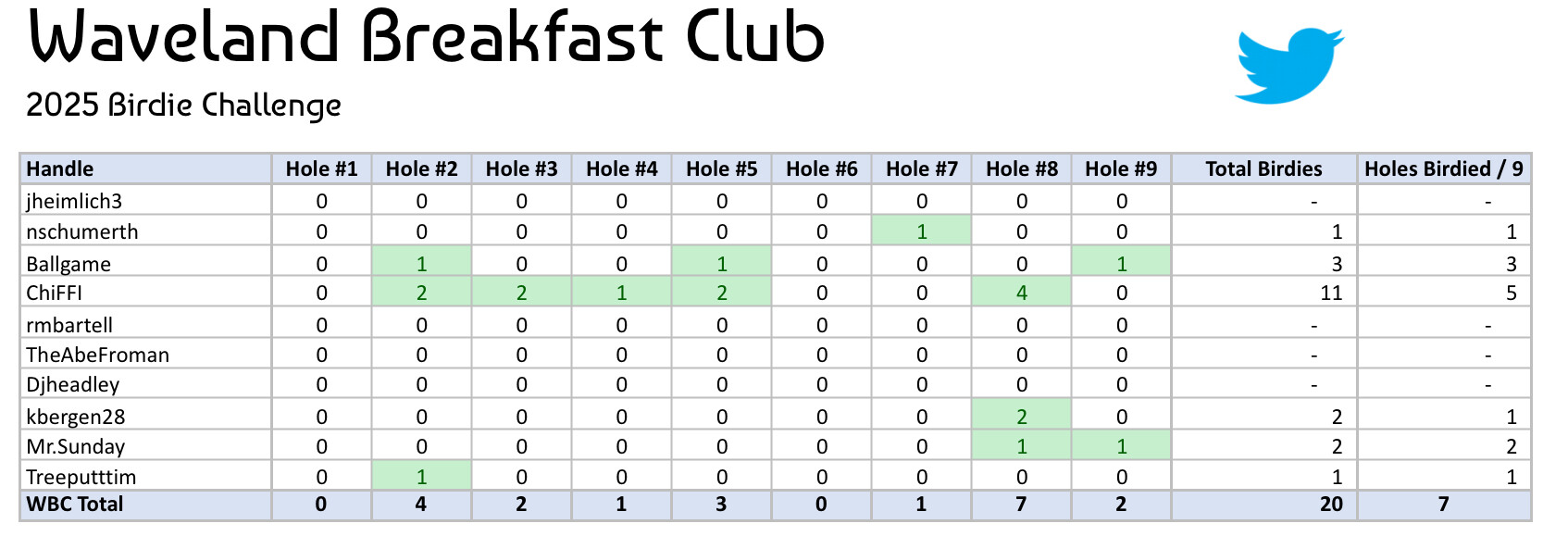Select the WBC Total birdies value 20
The image size is (1568, 536).
coord(1331,505)
